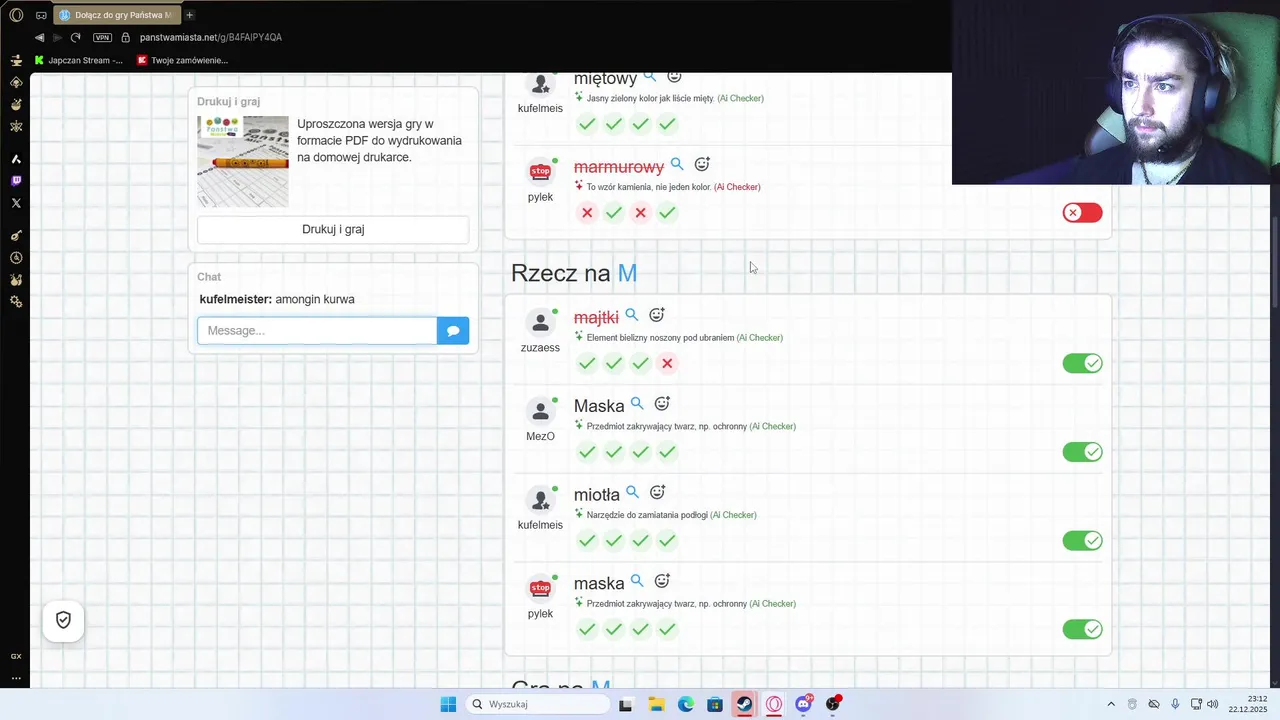Switch to the Dołącz do gry browser tab
The height and width of the screenshot is (720, 1280).
click(x=115, y=15)
